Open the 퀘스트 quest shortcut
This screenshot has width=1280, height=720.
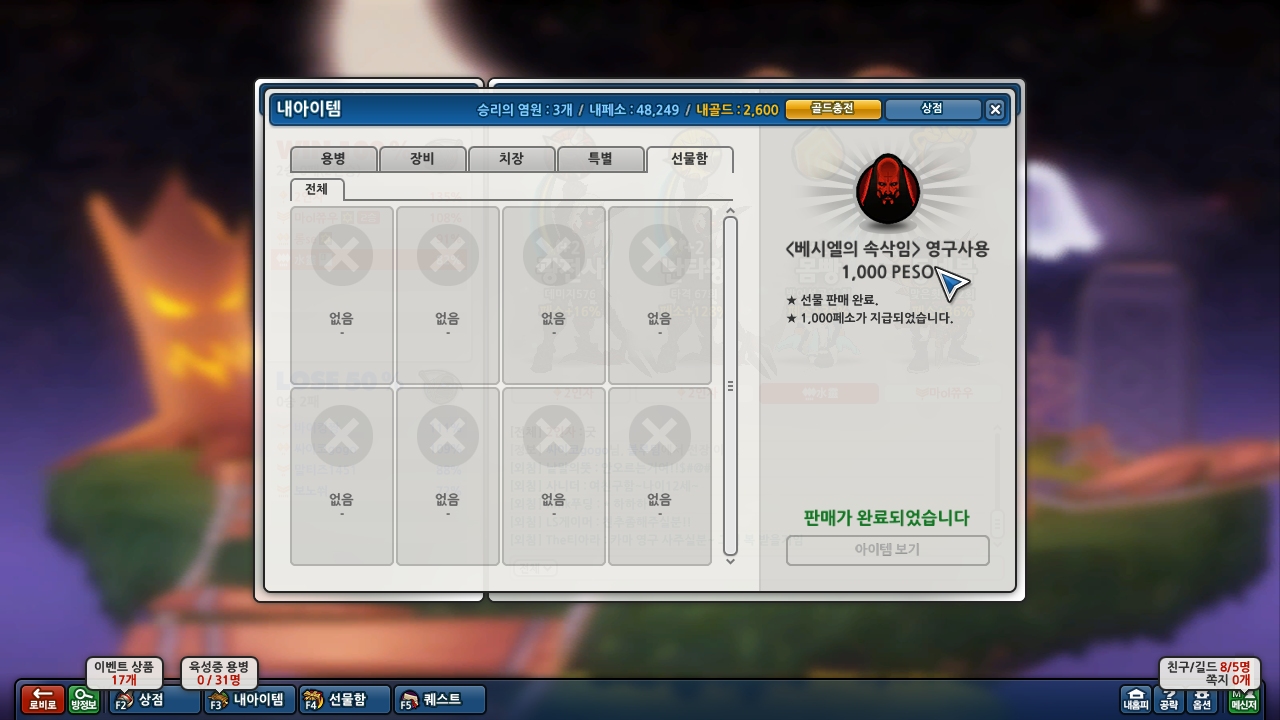(x=440, y=699)
